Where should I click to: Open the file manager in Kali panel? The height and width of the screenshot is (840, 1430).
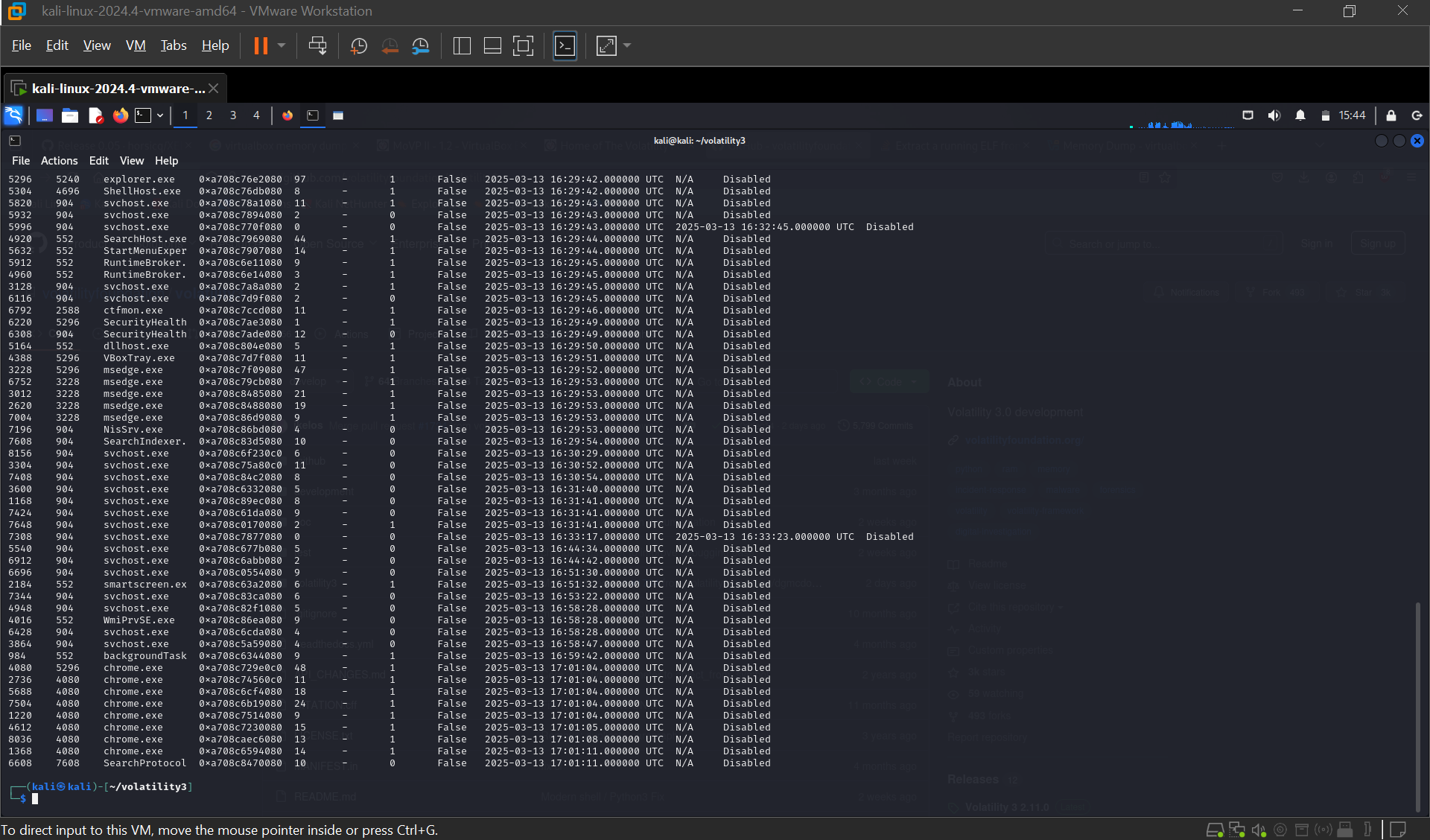[70, 115]
